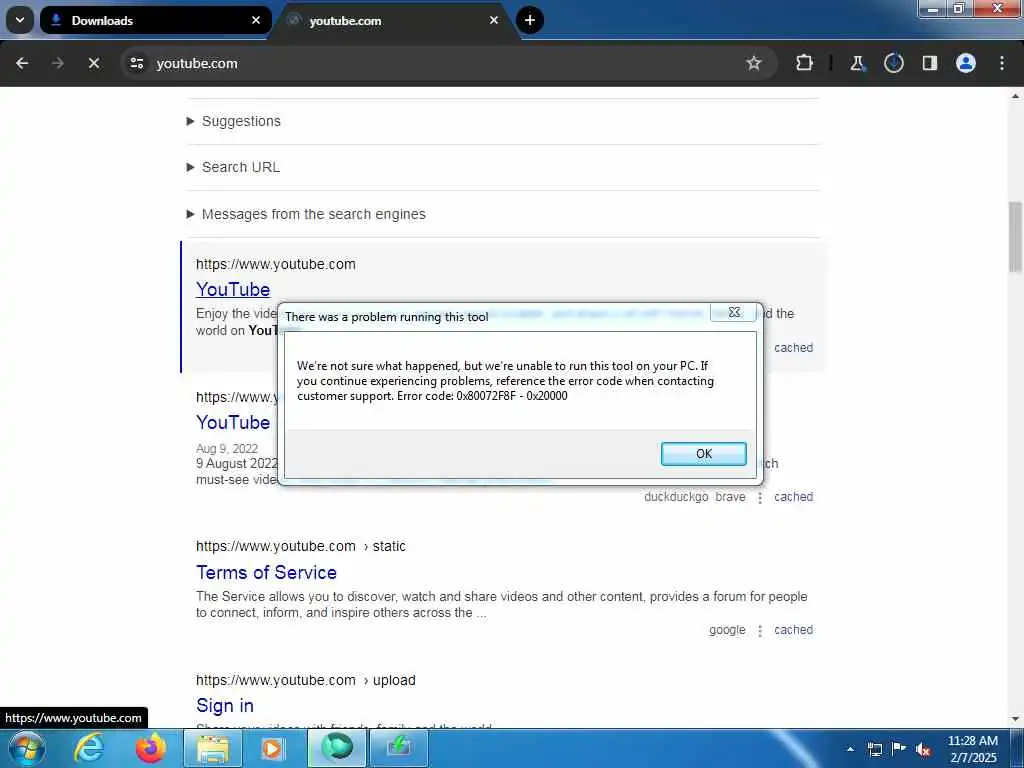1024x768 pixels.
Task: Click the brave engine label
Action: click(x=730, y=497)
